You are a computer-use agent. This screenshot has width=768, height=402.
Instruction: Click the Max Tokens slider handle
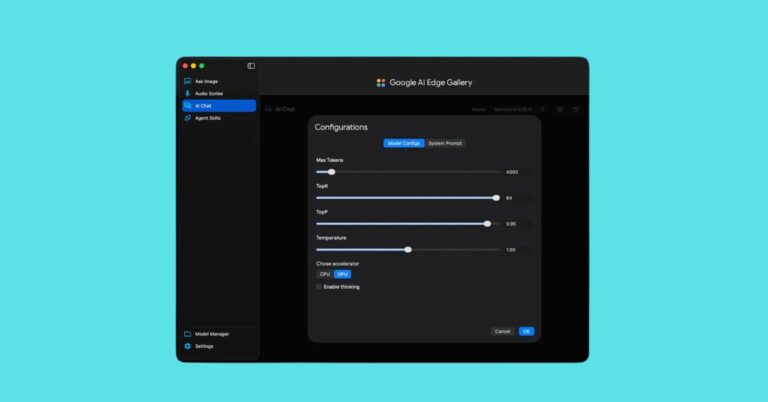click(332, 172)
